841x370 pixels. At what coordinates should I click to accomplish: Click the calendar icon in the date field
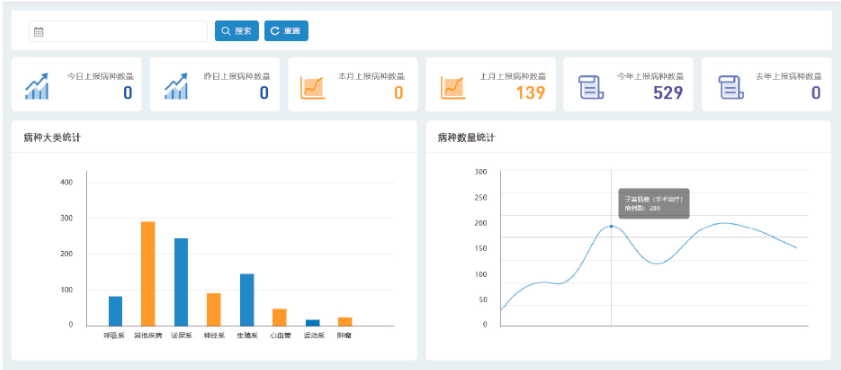click(x=39, y=32)
